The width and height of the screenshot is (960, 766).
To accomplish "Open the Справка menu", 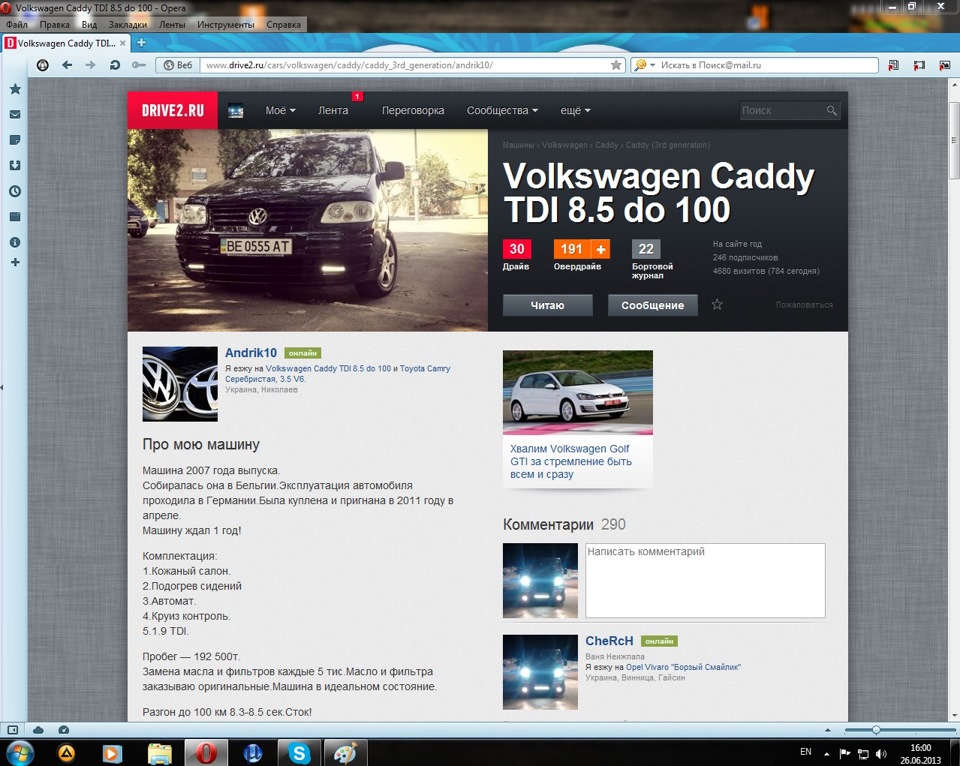I will 283,24.
